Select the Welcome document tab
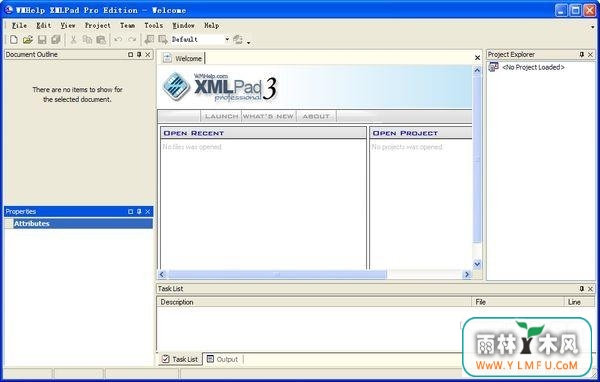600x382 pixels. [x=183, y=58]
